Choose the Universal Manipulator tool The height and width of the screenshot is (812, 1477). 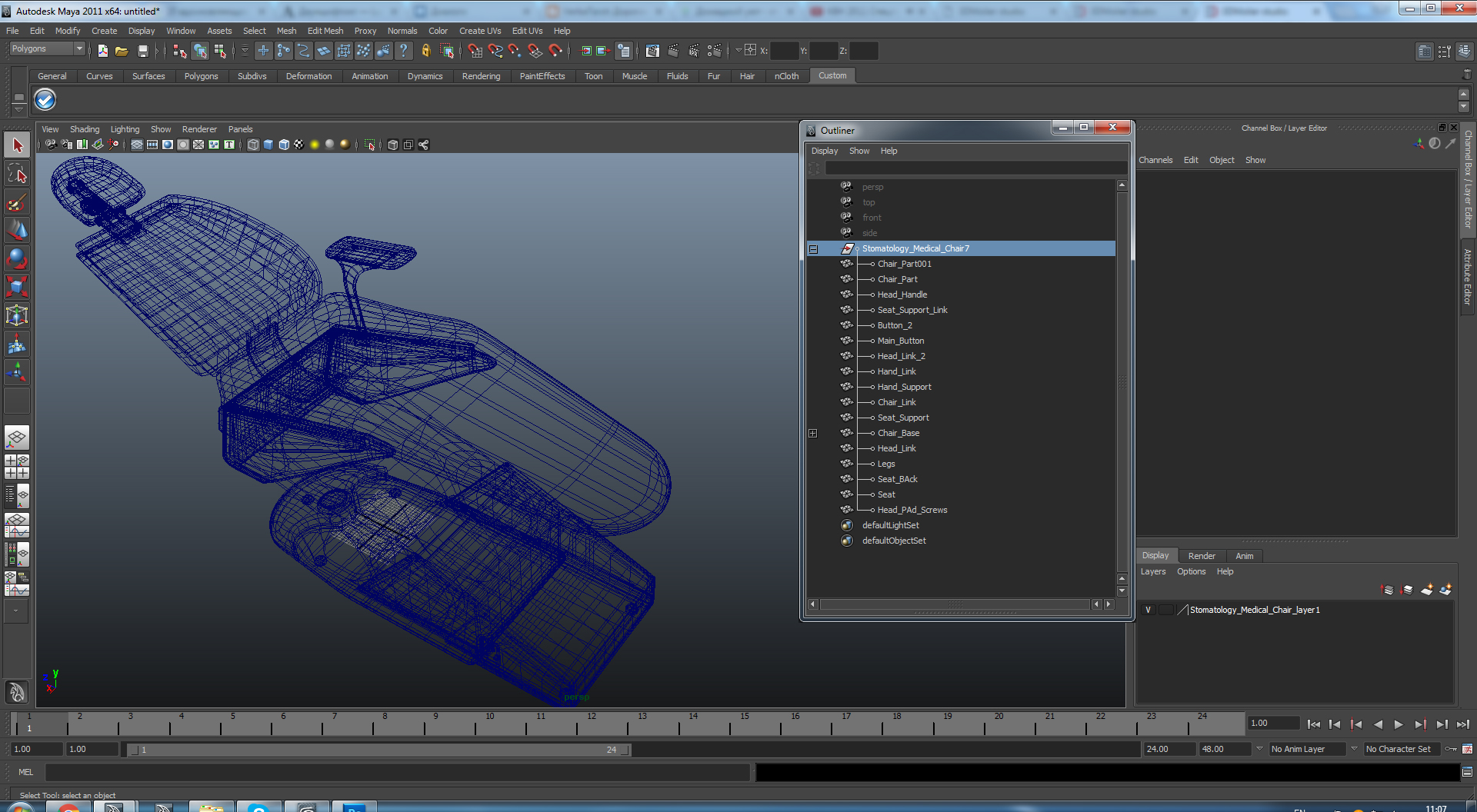coord(17,315)
